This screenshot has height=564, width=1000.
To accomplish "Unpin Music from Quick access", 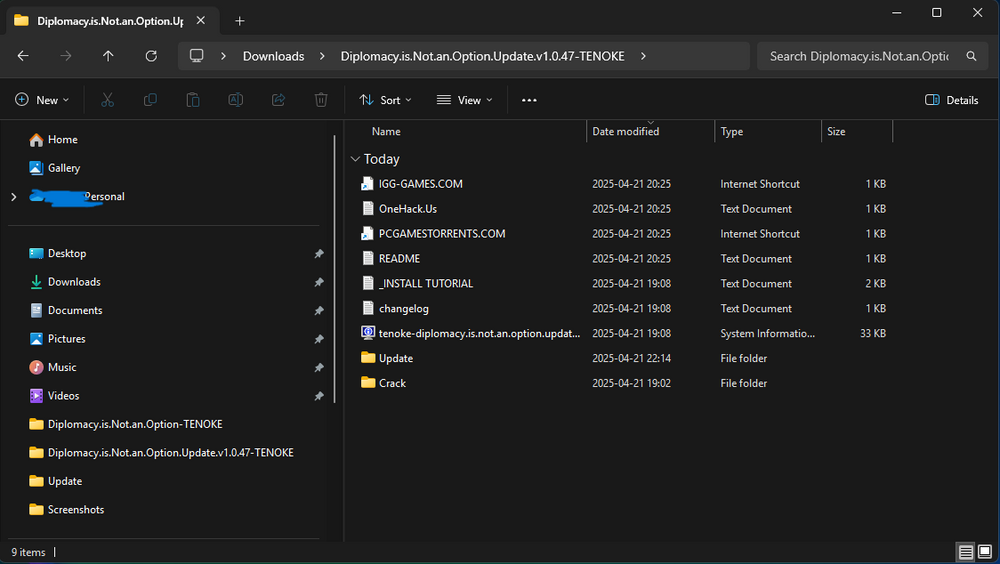I will pos(319,367).
